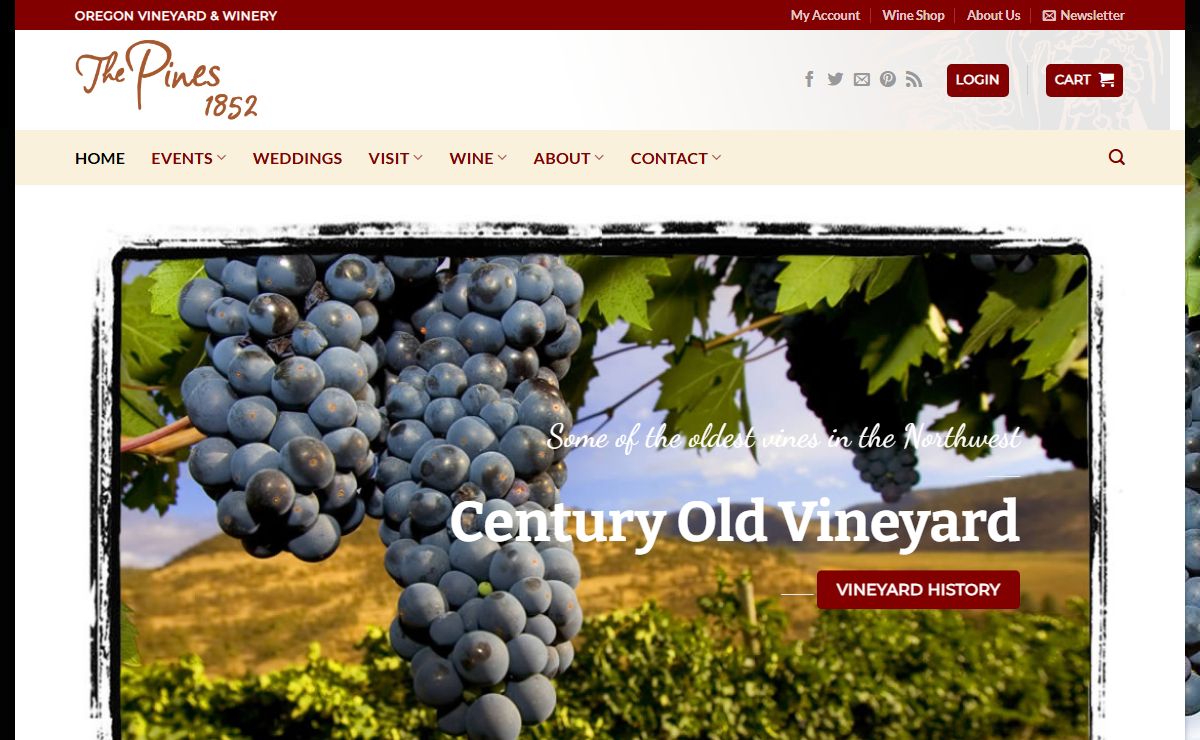The image size is (1200, 740).
Task: Click the email envelope icon in header
Action: point(862,79)
